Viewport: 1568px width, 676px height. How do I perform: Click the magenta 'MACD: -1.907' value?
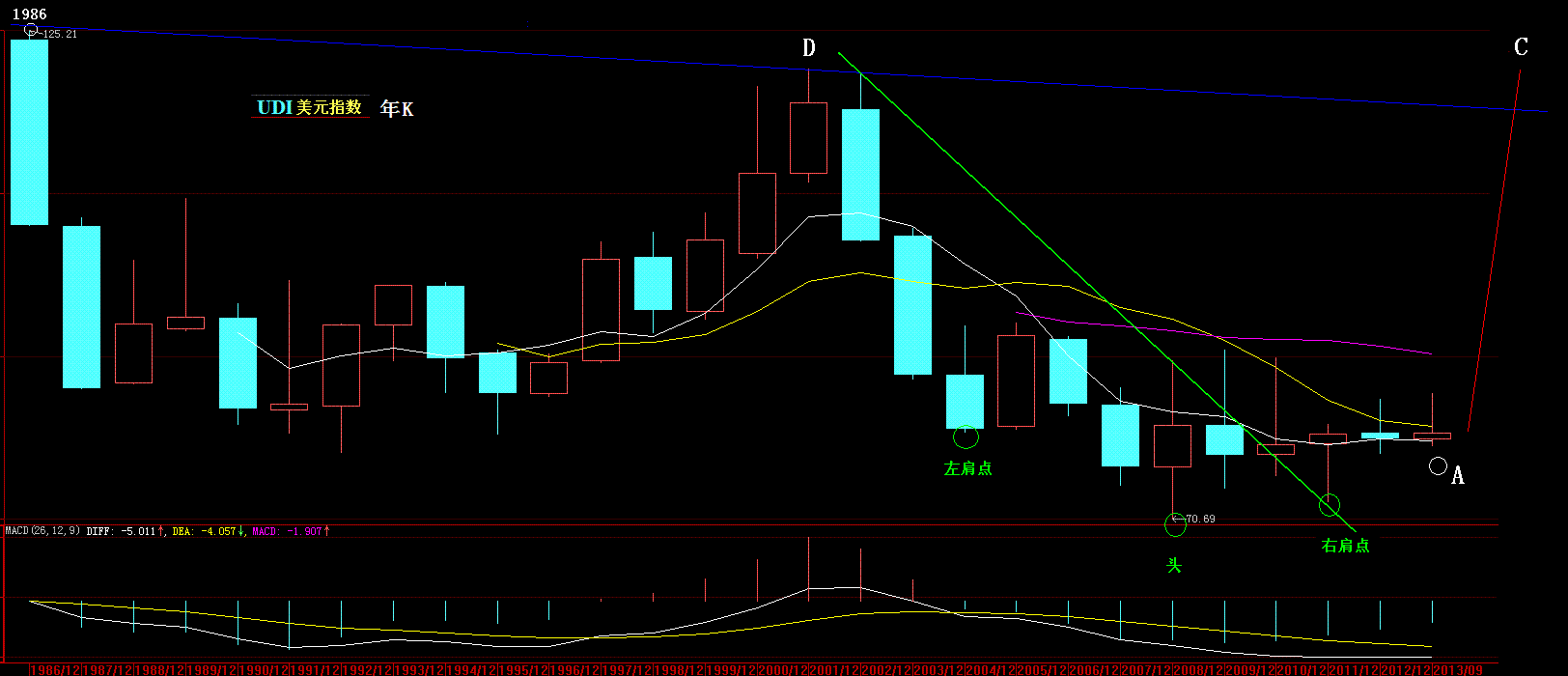tap(287, 530)
